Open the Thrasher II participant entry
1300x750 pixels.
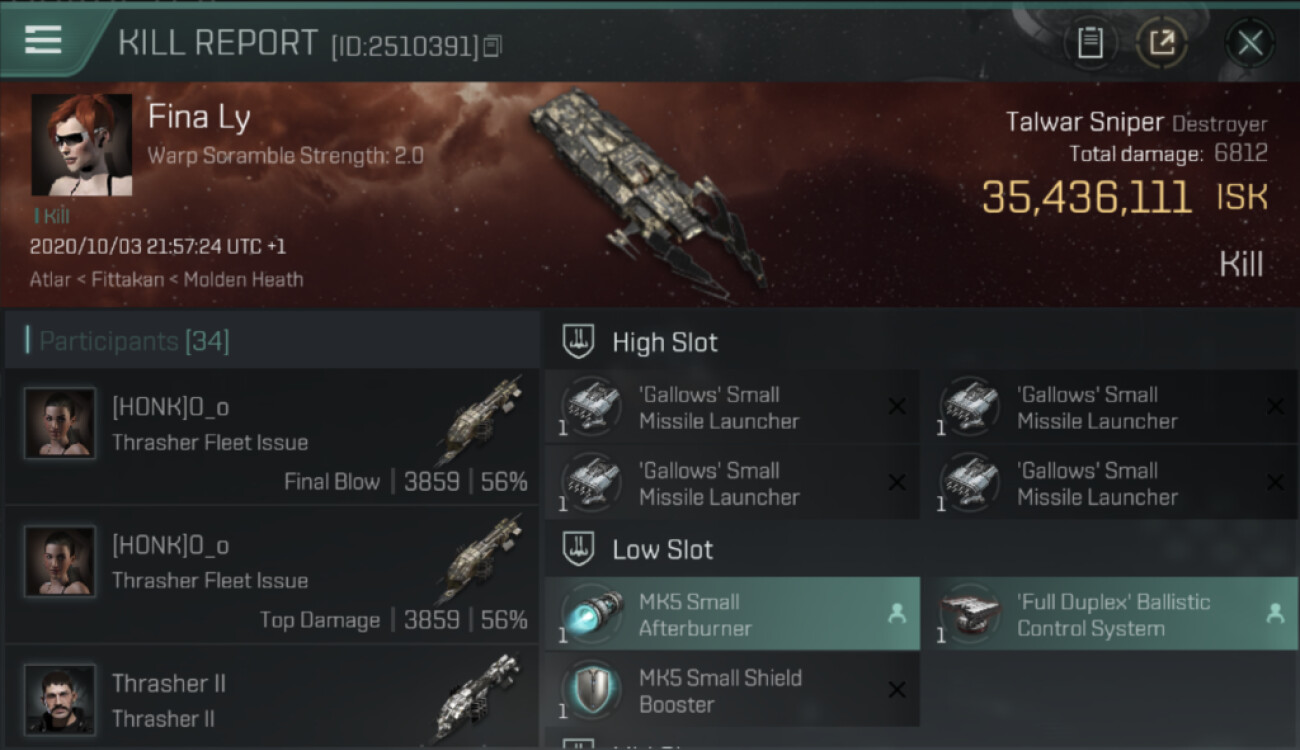(x=272, y=697)
